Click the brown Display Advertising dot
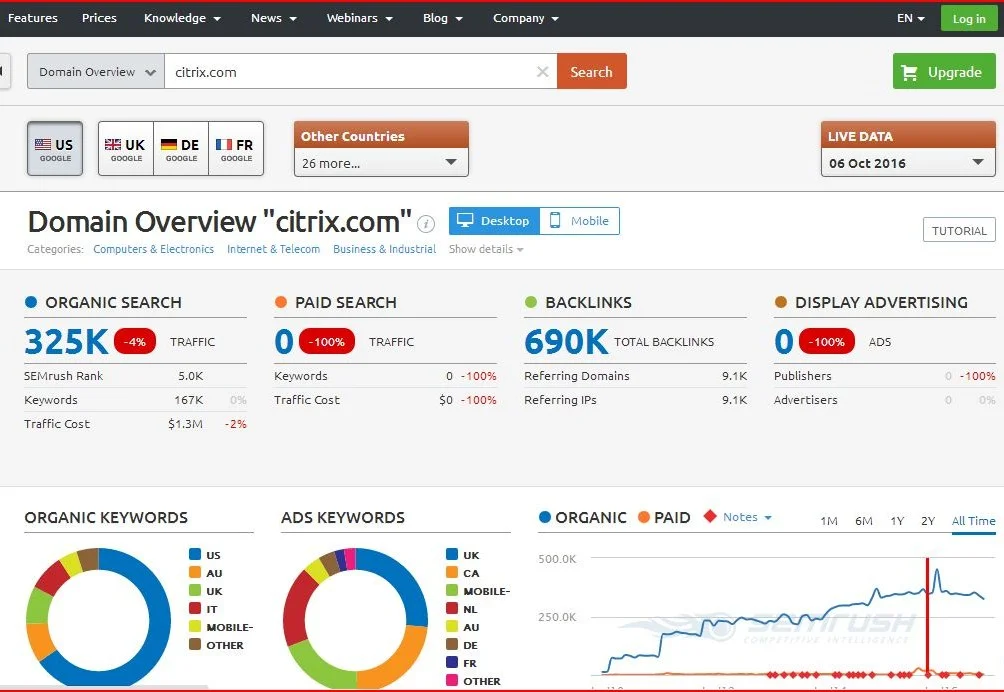The width and height of the screenshot is (1004, 692). 781,302
